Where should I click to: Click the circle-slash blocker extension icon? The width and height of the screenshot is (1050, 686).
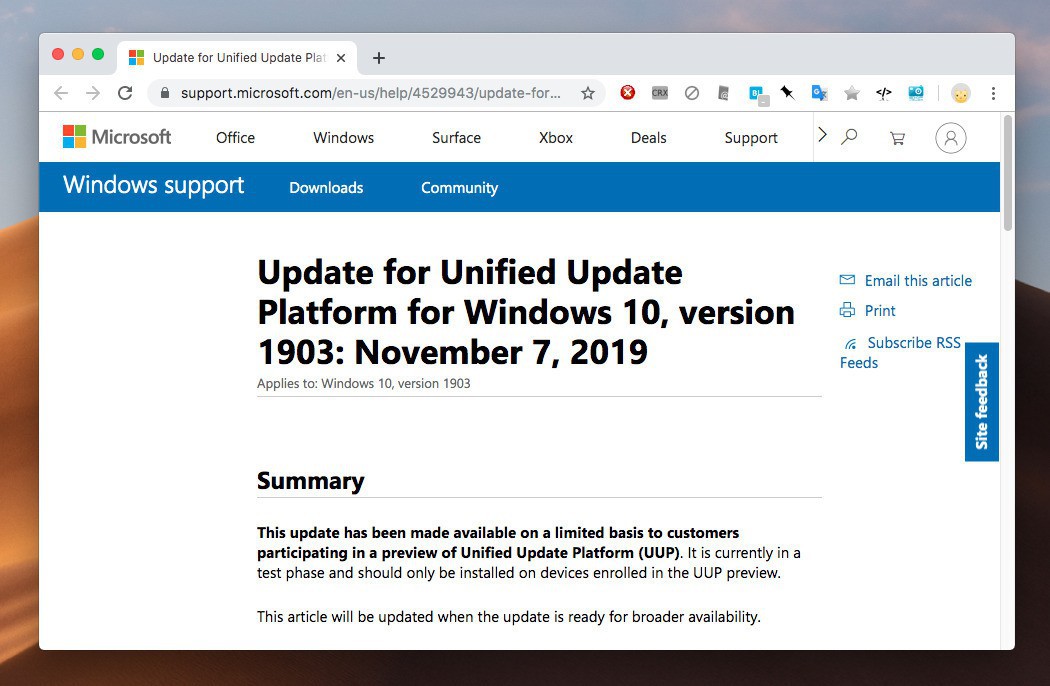click(x=692, y=93)
